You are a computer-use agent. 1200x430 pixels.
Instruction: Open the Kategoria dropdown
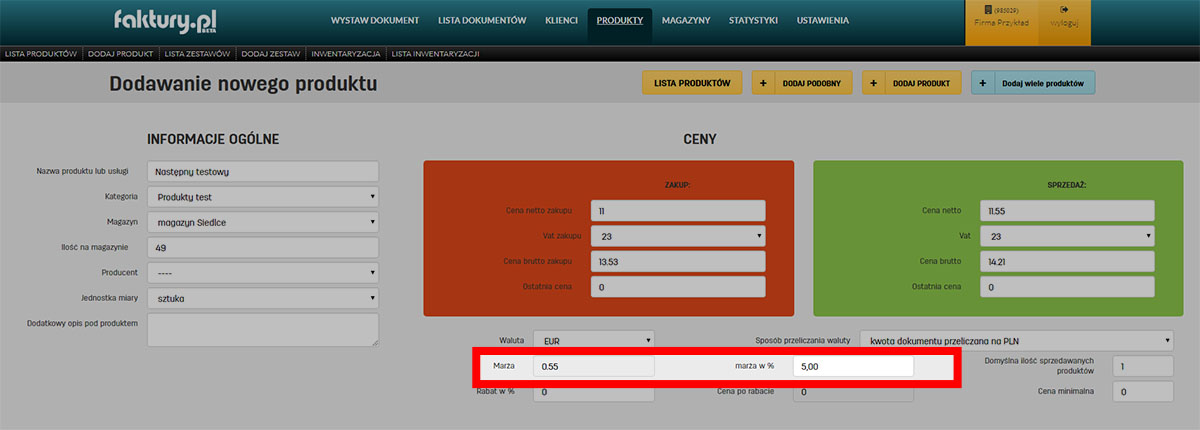click(263, 197)
